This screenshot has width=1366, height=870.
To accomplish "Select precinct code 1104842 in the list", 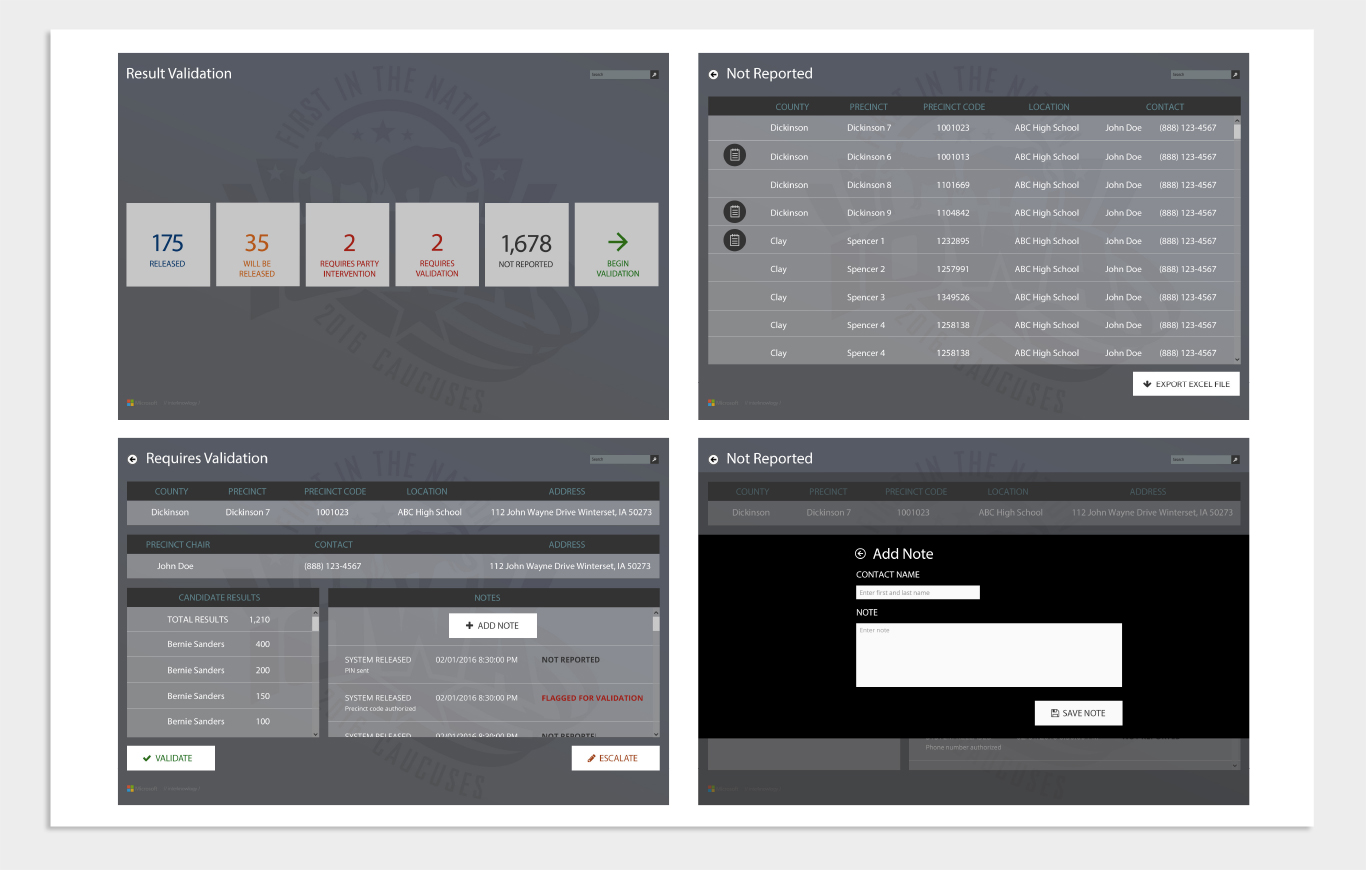I will 953,213.
